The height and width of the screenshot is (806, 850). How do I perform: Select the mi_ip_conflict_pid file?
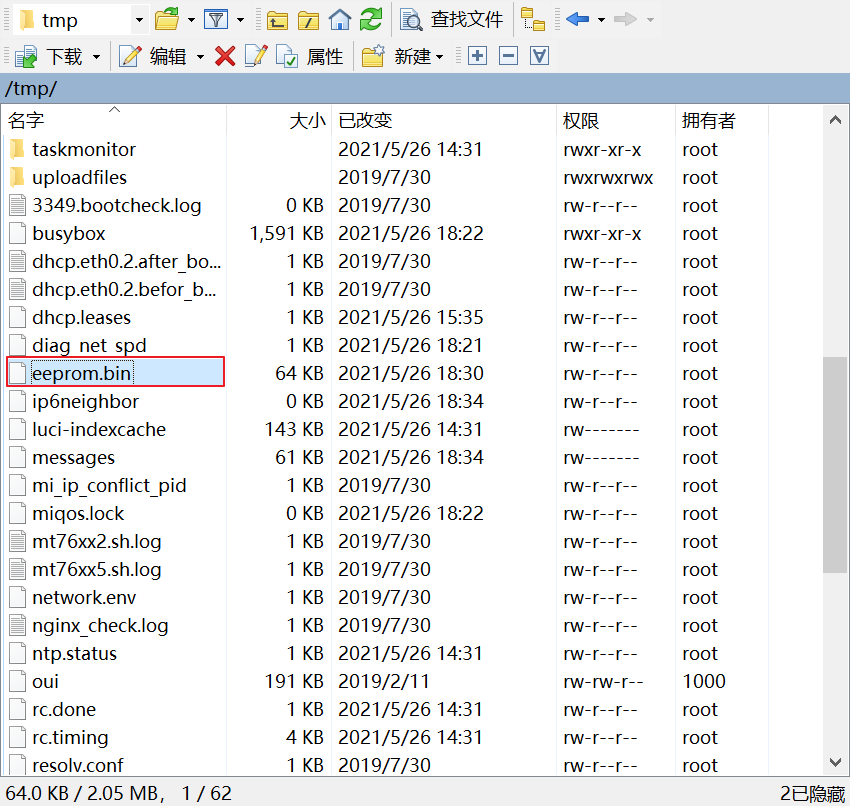(x=109, y=485)
